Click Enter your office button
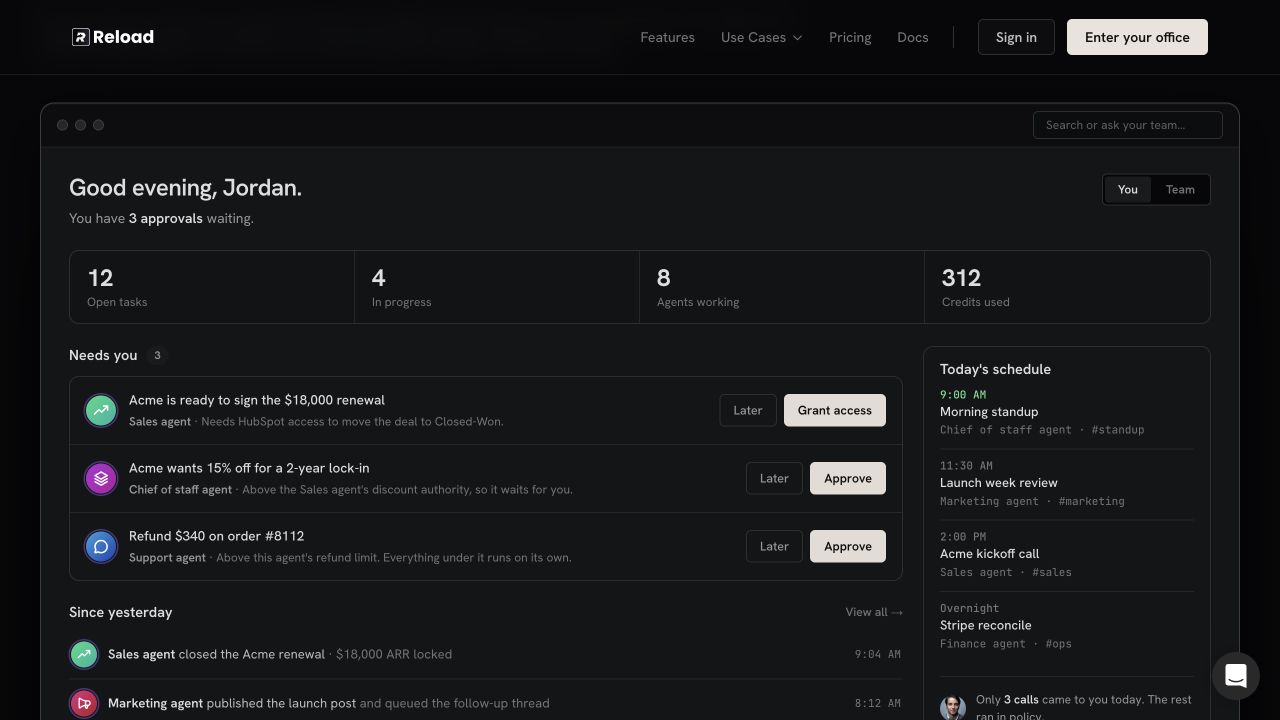 [x=1137, y=37]
